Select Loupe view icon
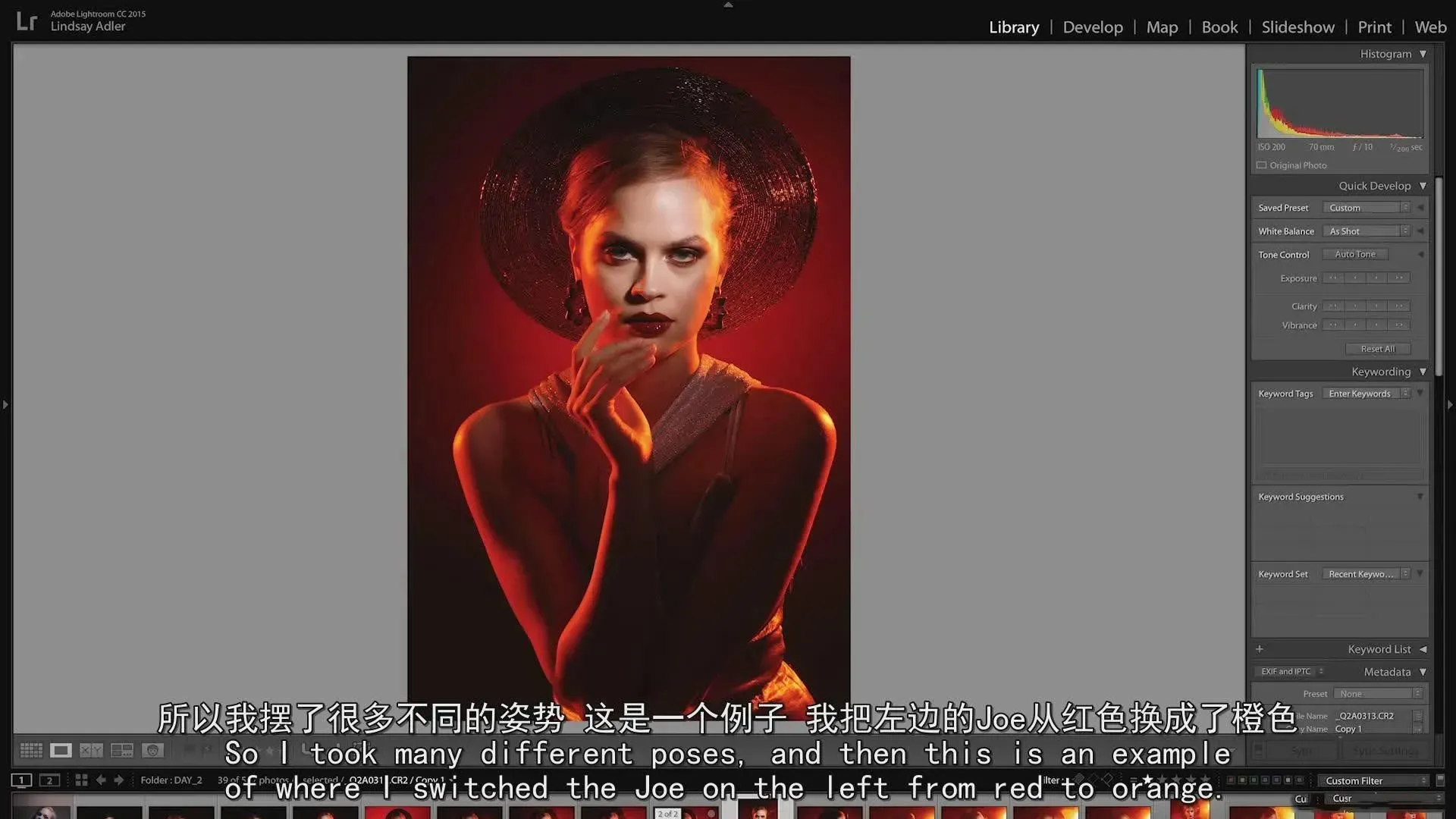This screenshot has width=1456, height=819. [x=61, y=750]
